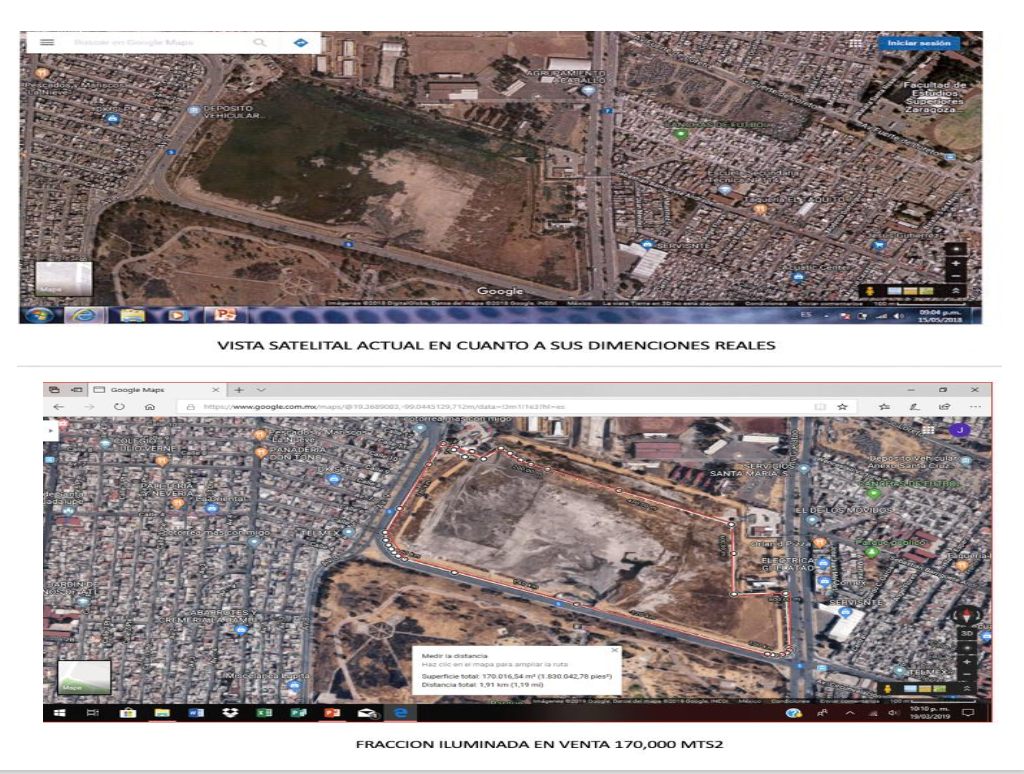Click the SERVISNTE marker in upper map
Viewport: 1024px width, 774px height.
coord(647,244)
